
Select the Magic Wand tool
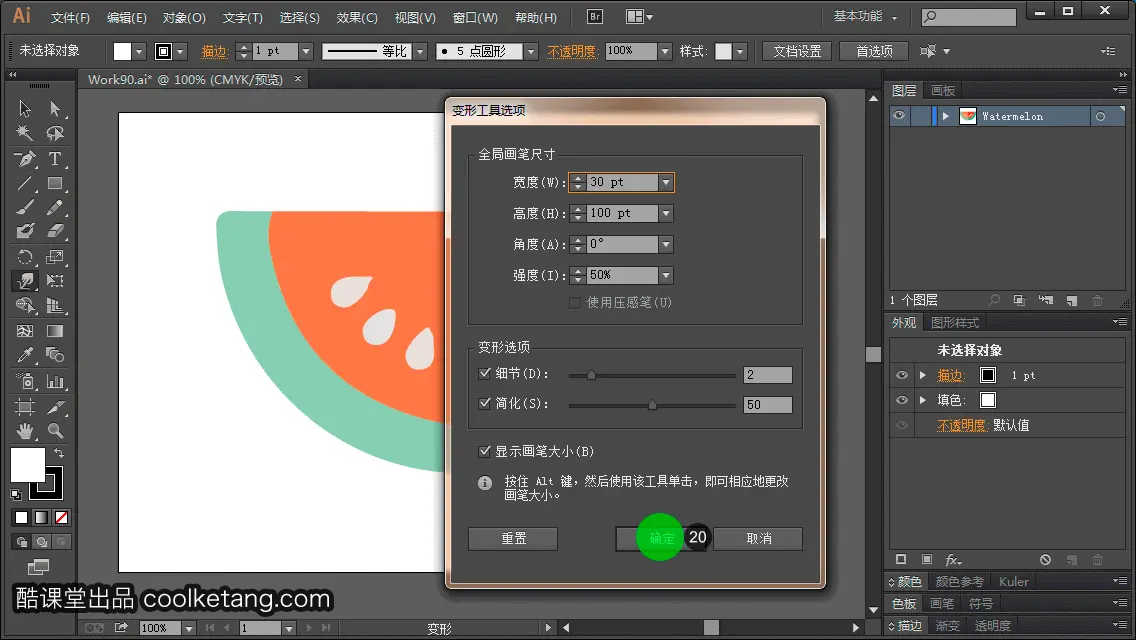pyautogui.click(x=25, y=133)
